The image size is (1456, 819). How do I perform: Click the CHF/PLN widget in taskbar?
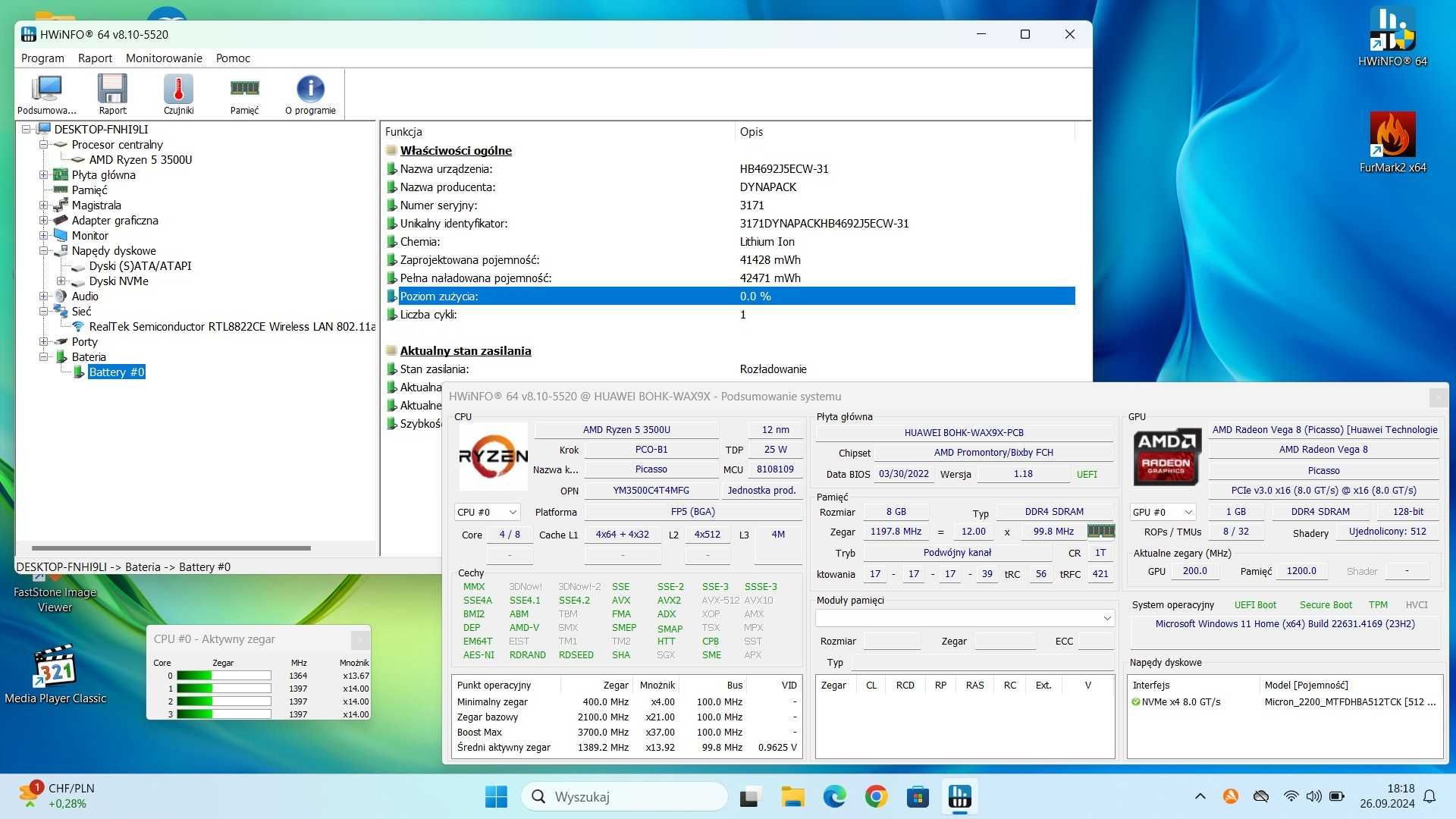click(57, 796)
